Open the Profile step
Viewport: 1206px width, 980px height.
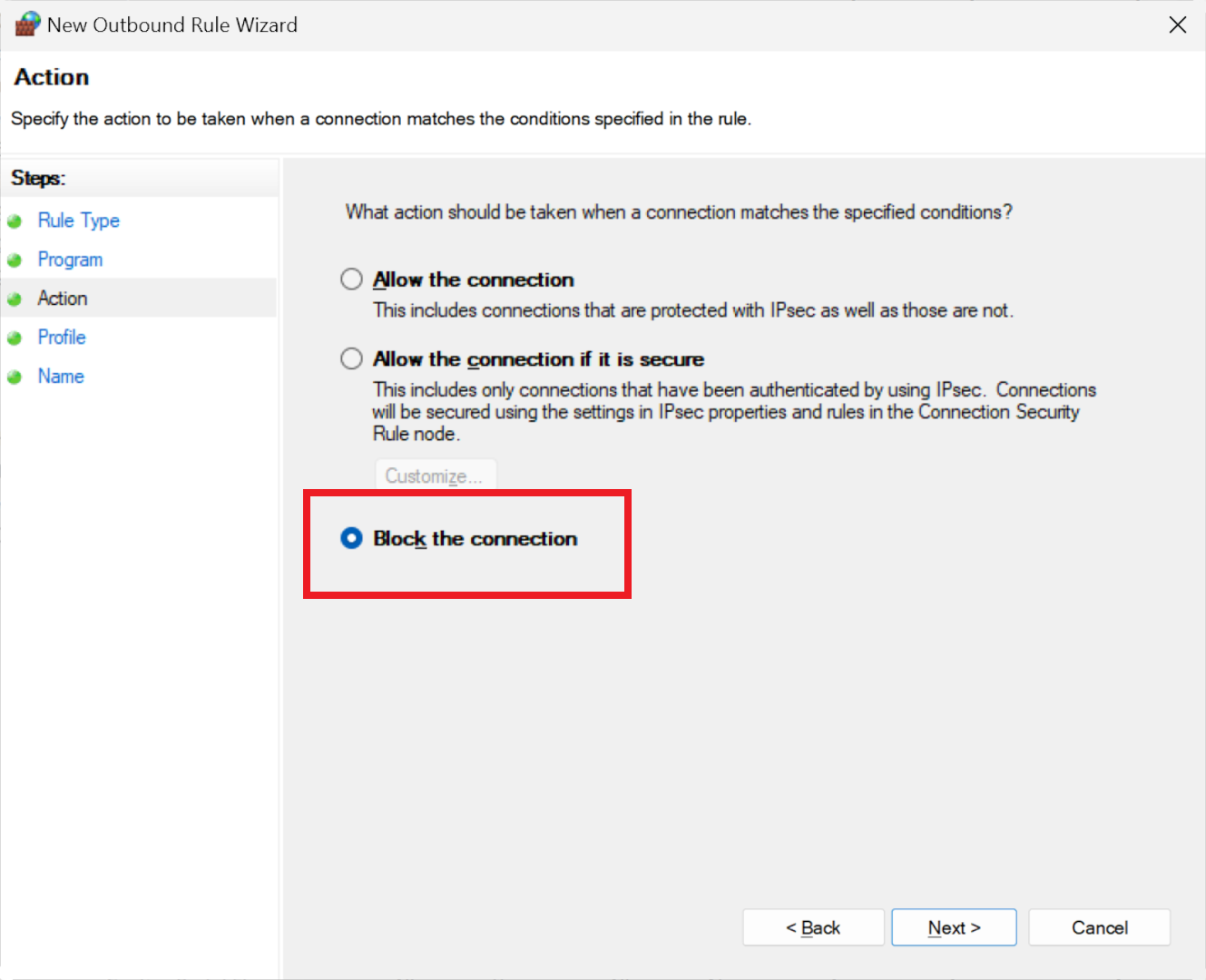tap(62, 338)
